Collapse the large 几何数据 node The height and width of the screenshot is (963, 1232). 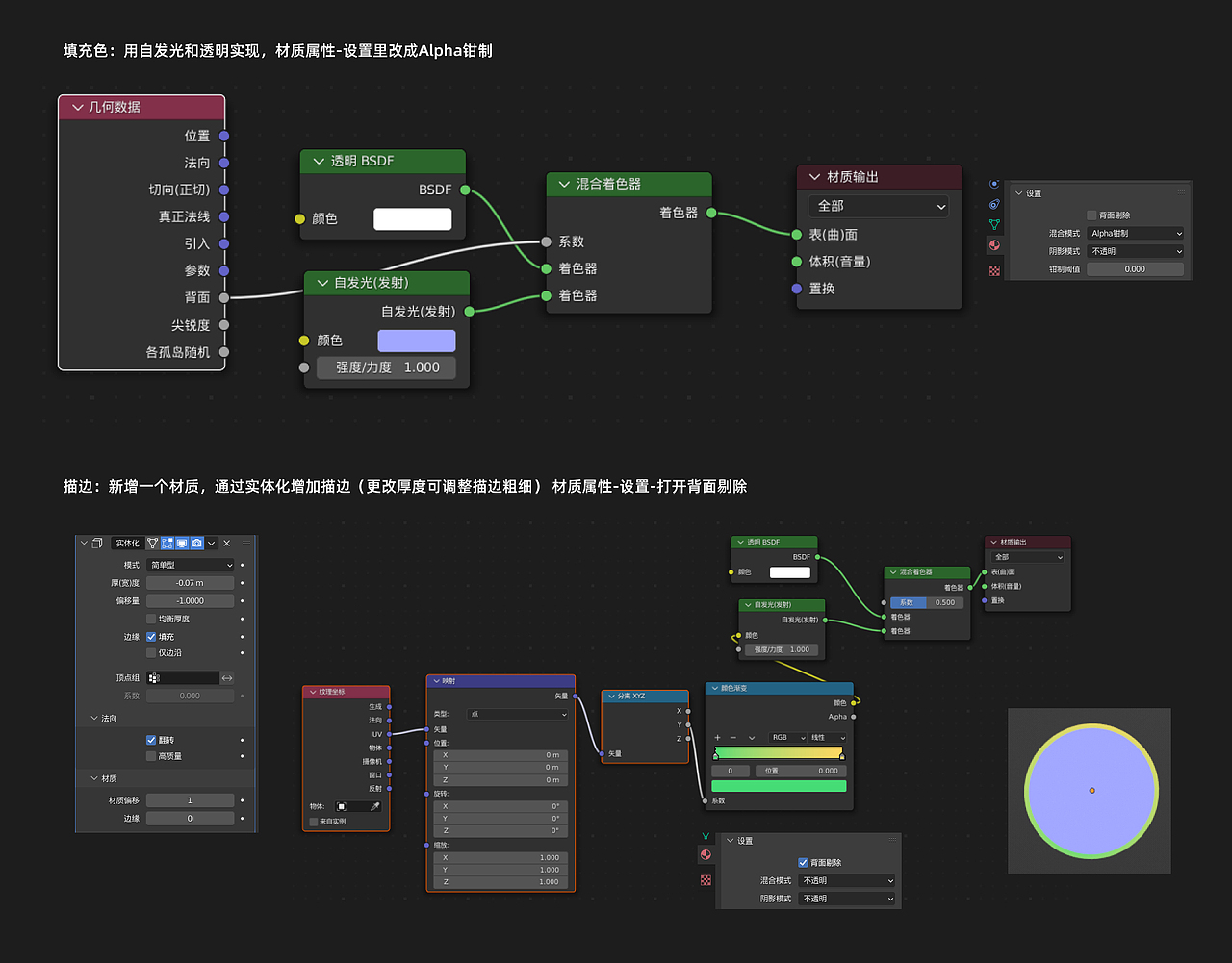point(78,107)
